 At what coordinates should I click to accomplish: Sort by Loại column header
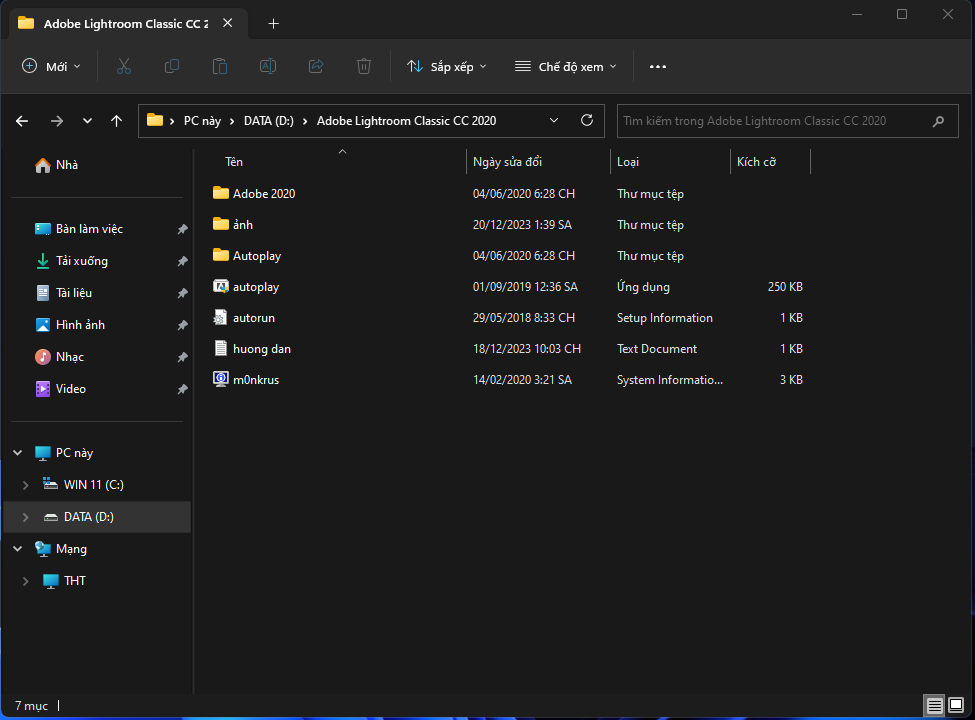[x=628, y=162]
